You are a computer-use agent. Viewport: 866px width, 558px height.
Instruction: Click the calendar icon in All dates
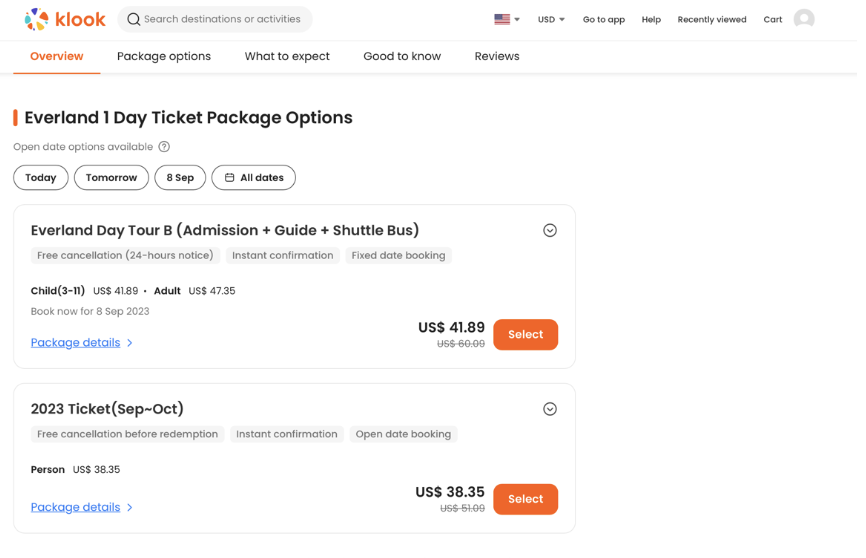[x=229, y=178]
